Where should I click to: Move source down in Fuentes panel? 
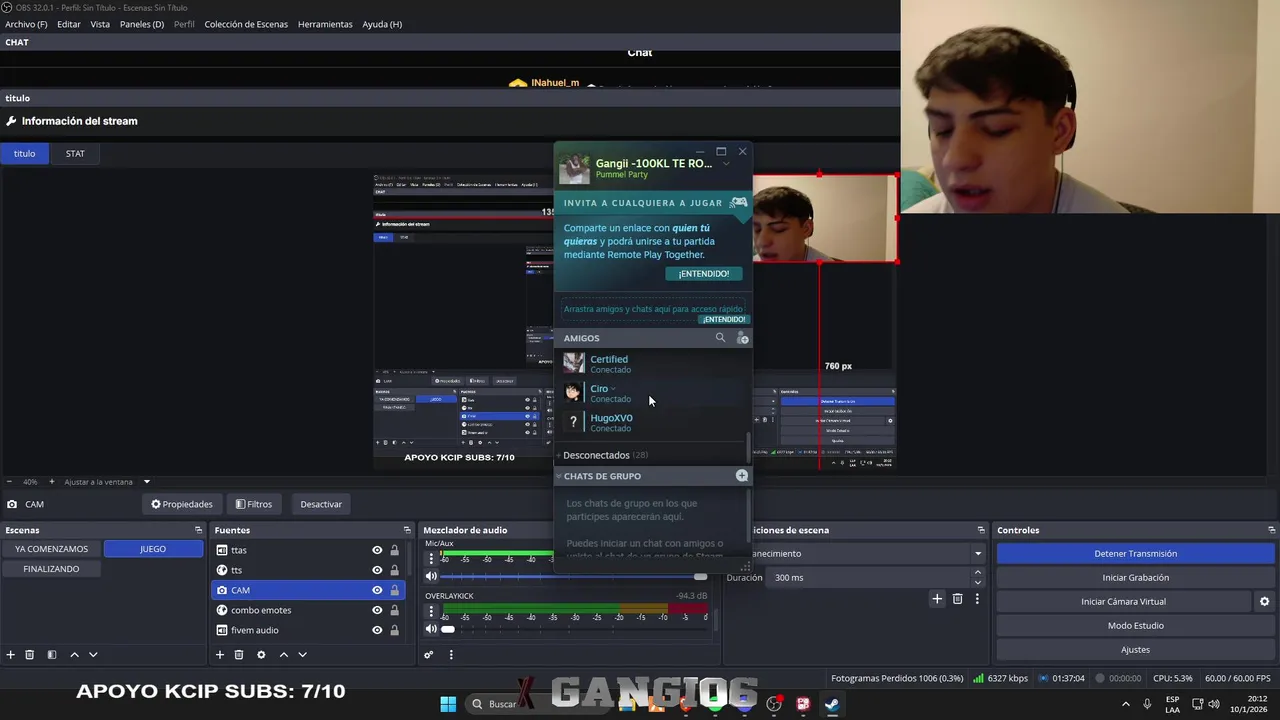[302, 655]
